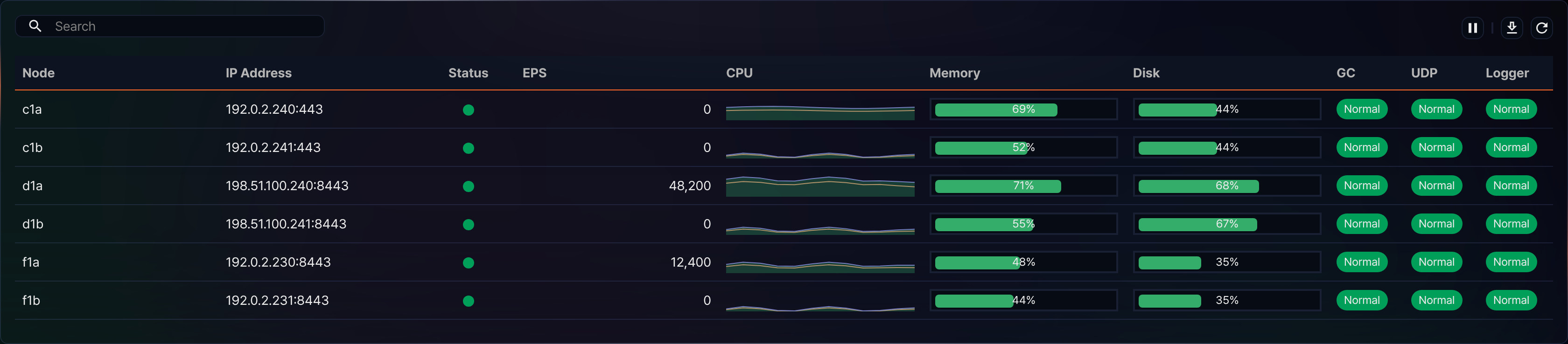
Task: Click the f1a memory bar showing 48%
Action: point(1023,262)
